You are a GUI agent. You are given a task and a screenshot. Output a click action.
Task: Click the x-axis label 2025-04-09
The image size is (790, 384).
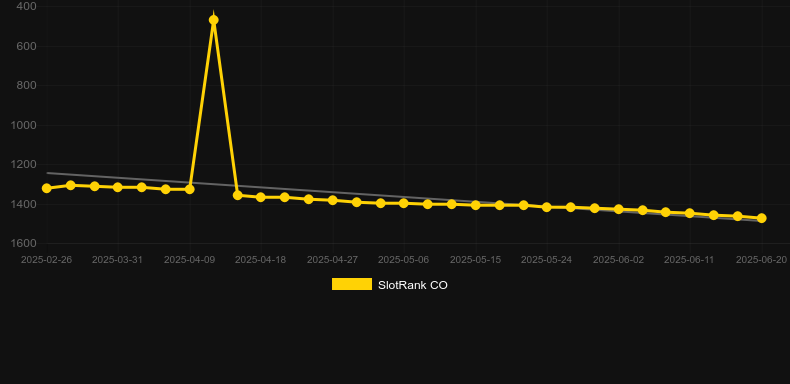(x=189, y=260)
